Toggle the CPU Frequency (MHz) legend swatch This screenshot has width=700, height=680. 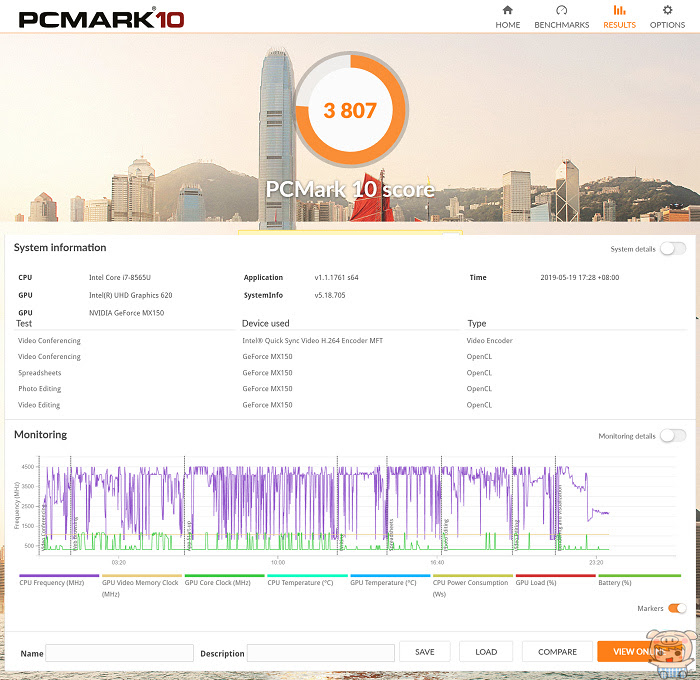pyautogui.click(x=59, y=576)
